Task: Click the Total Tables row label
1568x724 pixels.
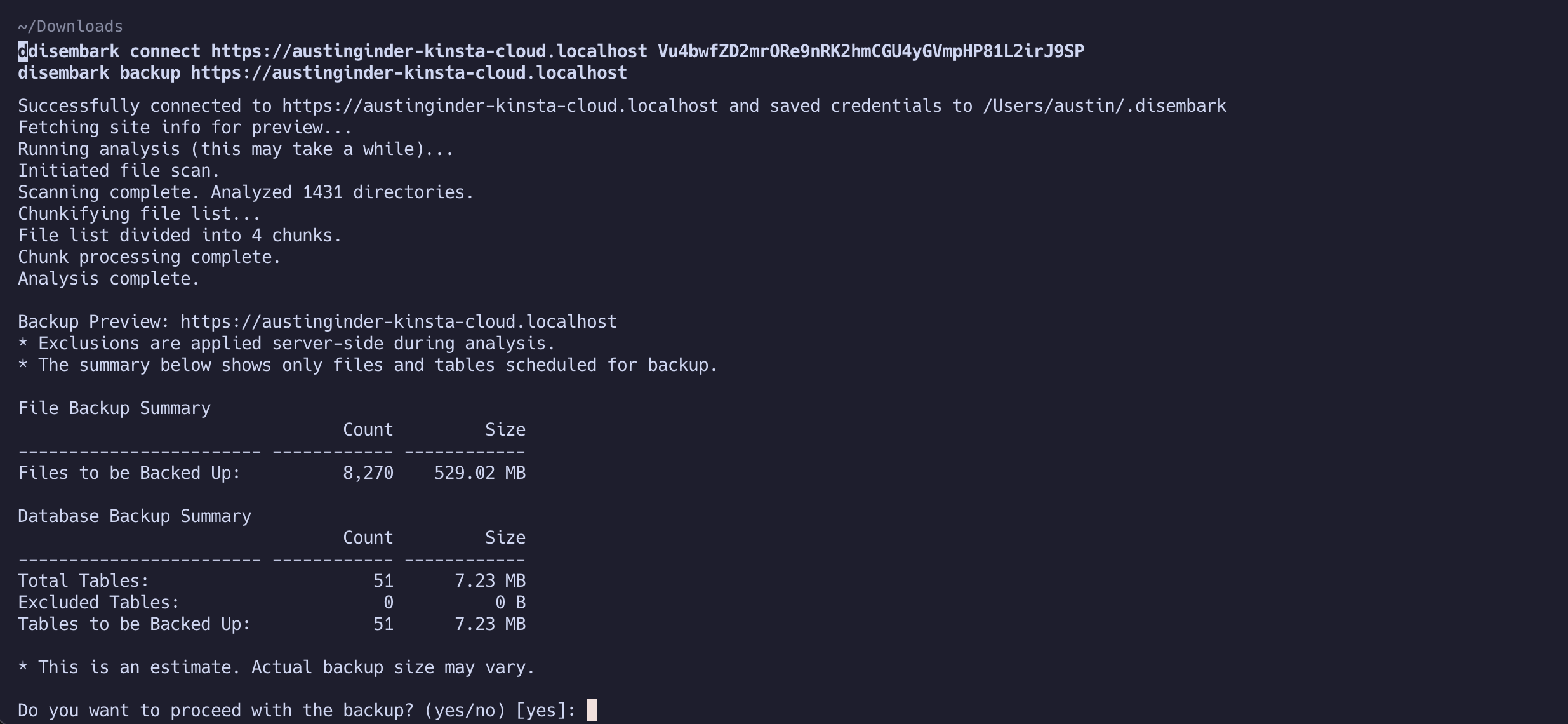Action: (83, 581)
